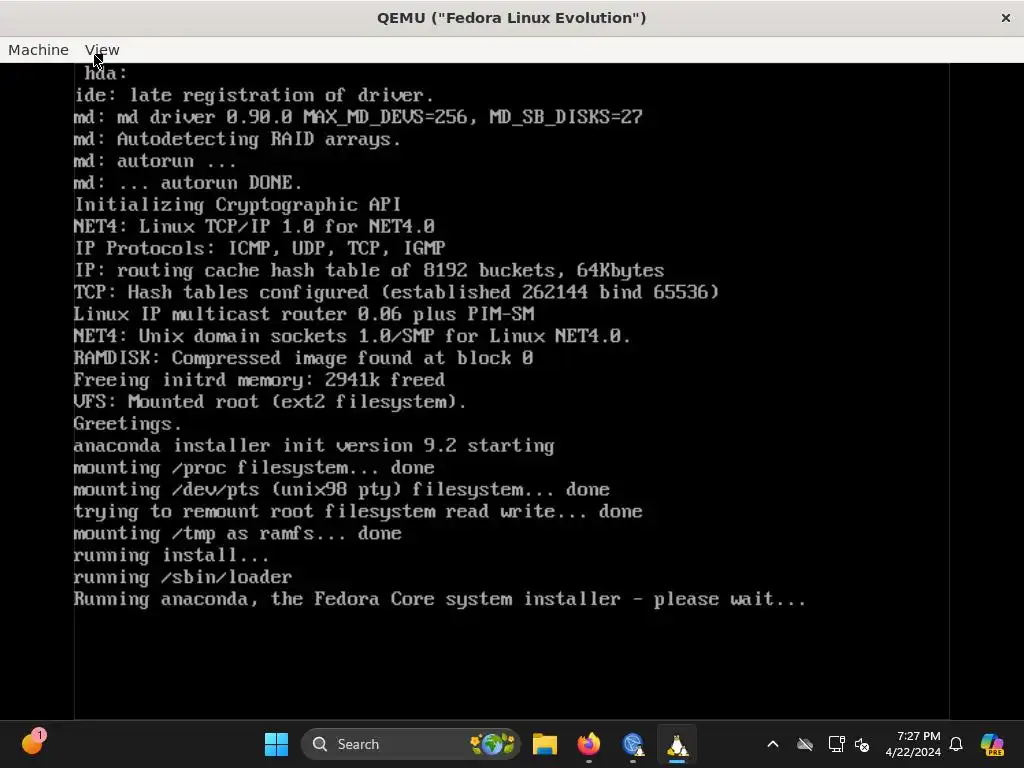1024x768 pixels.
Task: Click 'Initializing Cryptographic API' line
Action: [x=237, y=204]
